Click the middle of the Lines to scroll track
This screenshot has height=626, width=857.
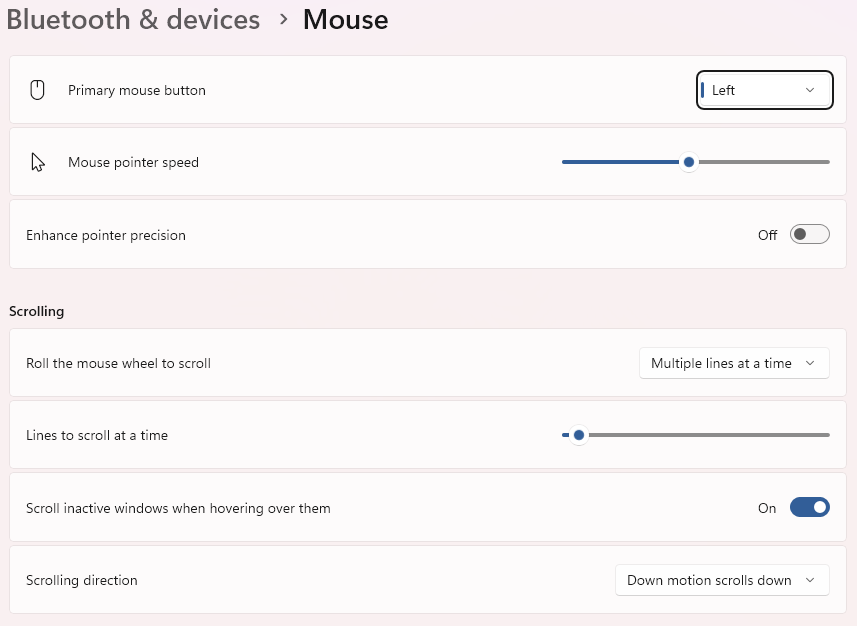click(697, 435)
